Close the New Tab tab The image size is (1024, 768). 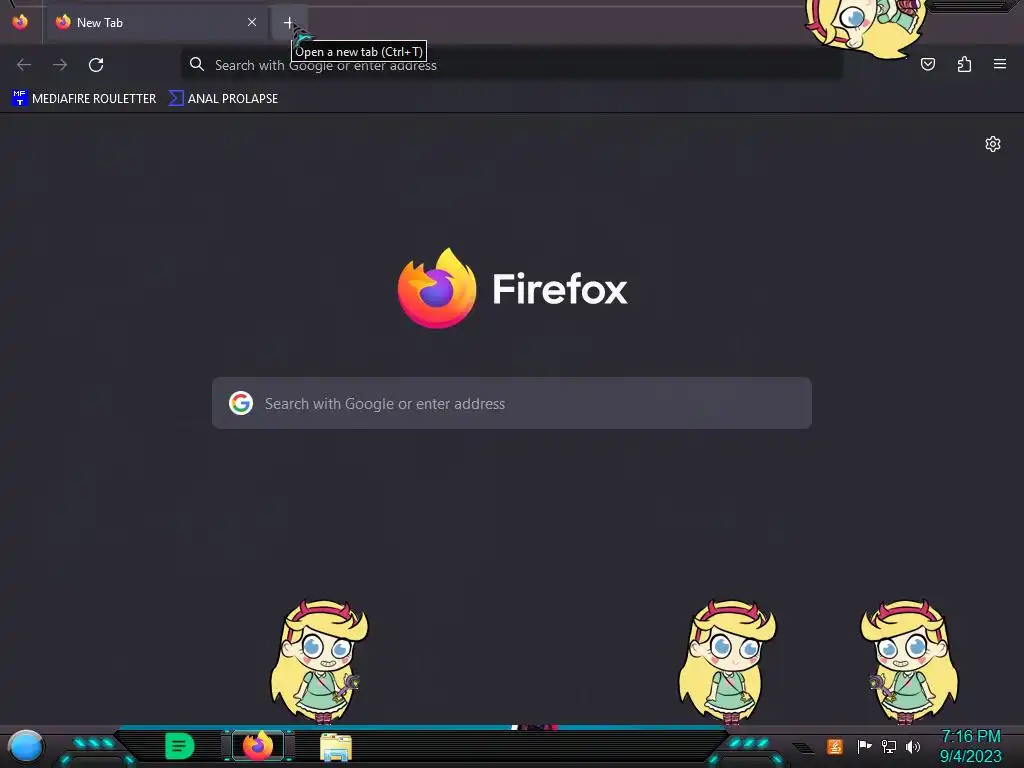[x=252, y=22]
